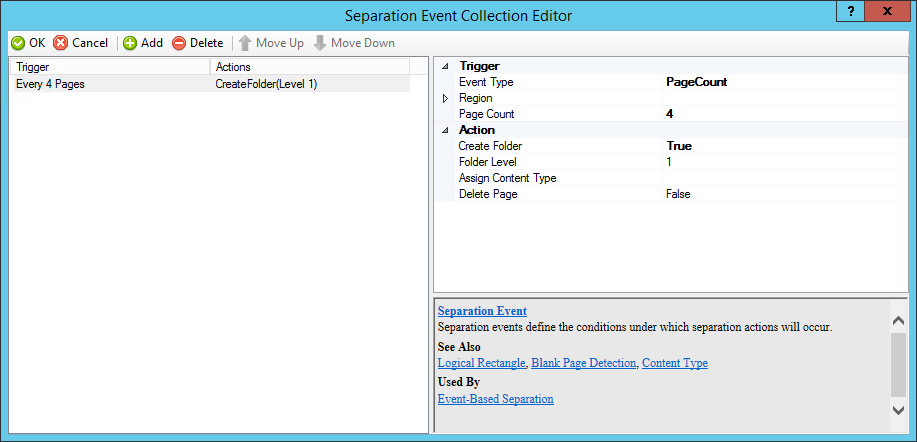Image resolution: width=917 pixels, height=442 pixels.
Task: Open the Logical Rectangle help link
Action: coord(481,363)
